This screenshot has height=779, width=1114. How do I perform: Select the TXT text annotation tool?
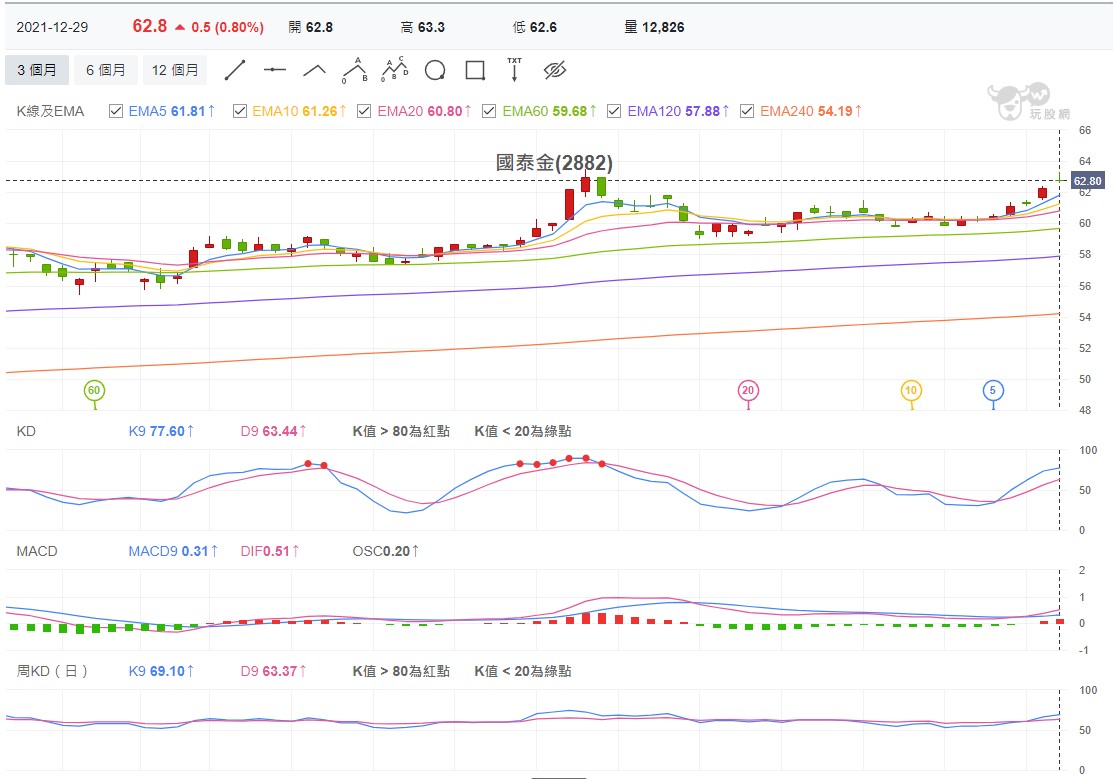click(x=514, y=70)
